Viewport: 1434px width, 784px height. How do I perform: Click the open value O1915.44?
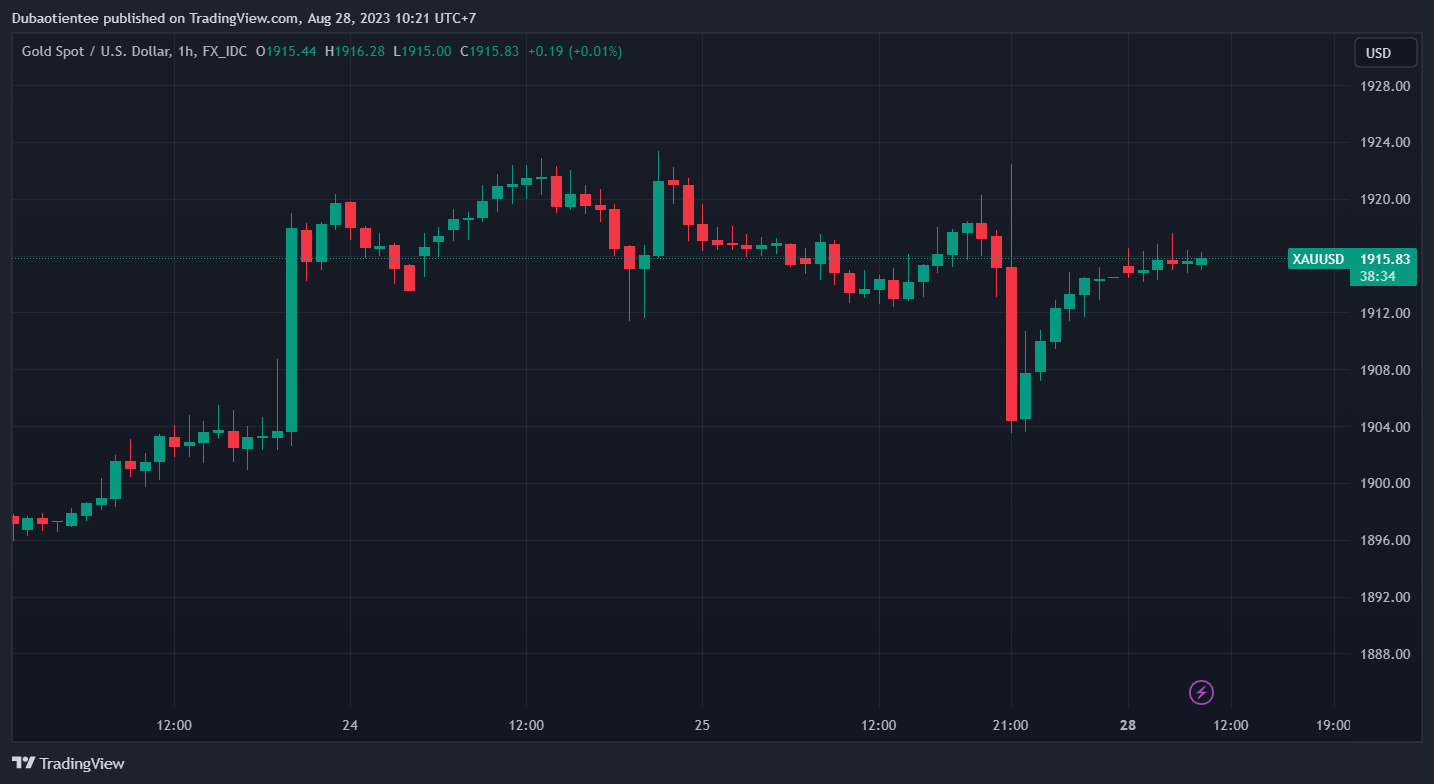tap(286, 51)
